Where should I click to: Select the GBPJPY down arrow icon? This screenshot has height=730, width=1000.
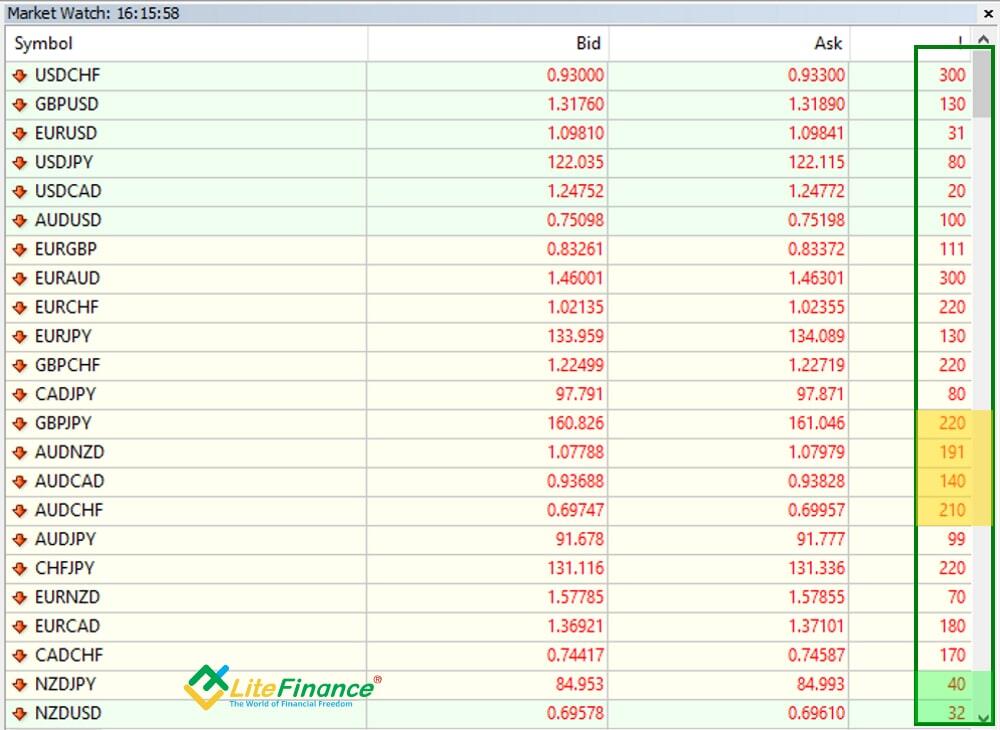click(x=19, y=423)
